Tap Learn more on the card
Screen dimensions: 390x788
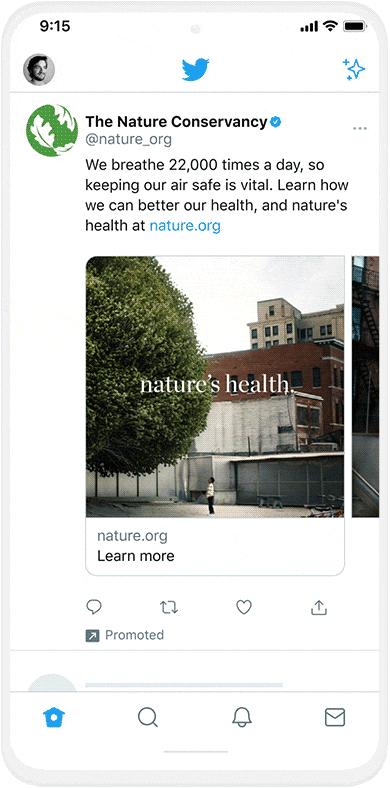pyautogui.click(x=136, y=556)
